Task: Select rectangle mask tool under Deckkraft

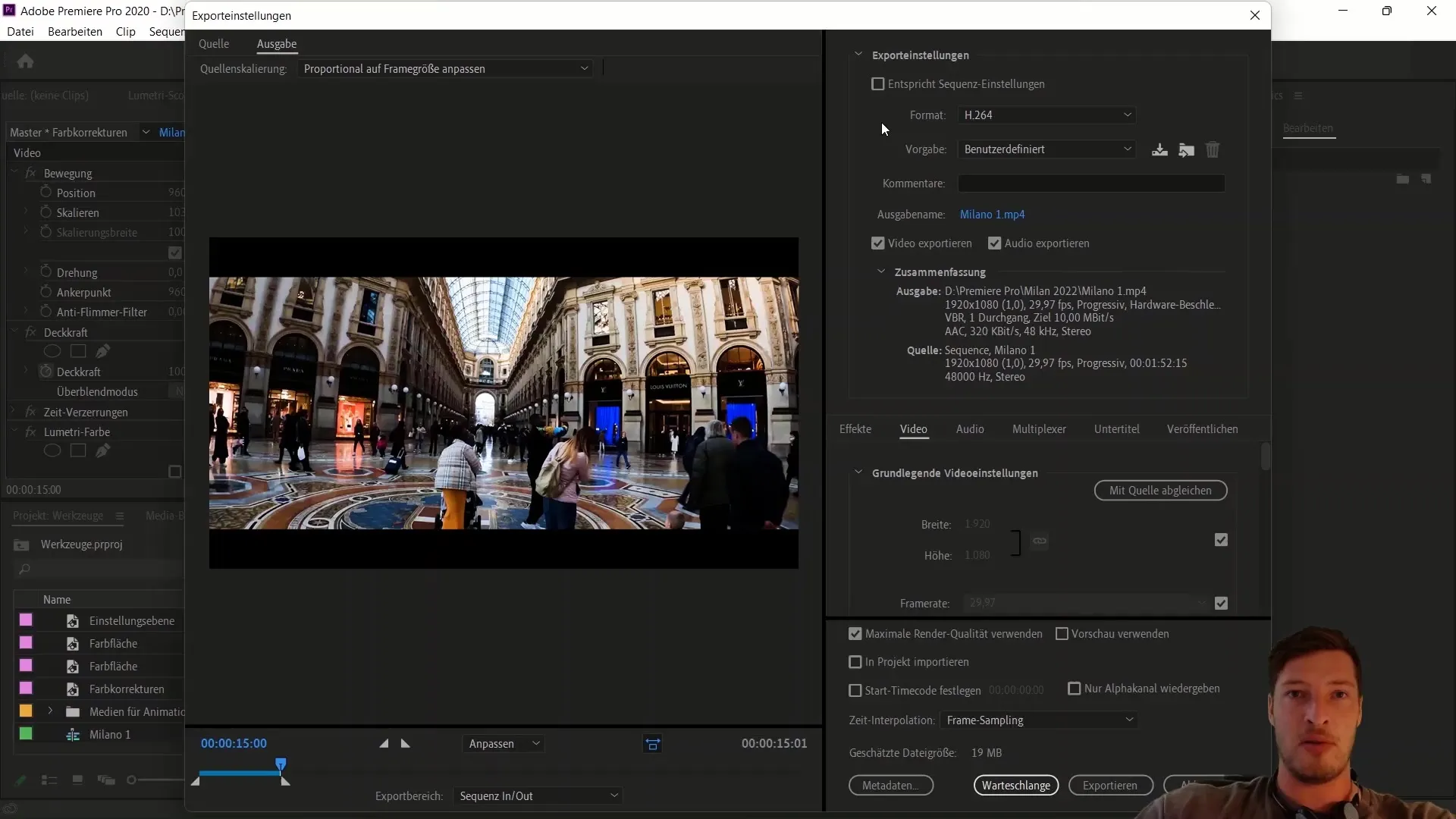Action: coord(78,351)
